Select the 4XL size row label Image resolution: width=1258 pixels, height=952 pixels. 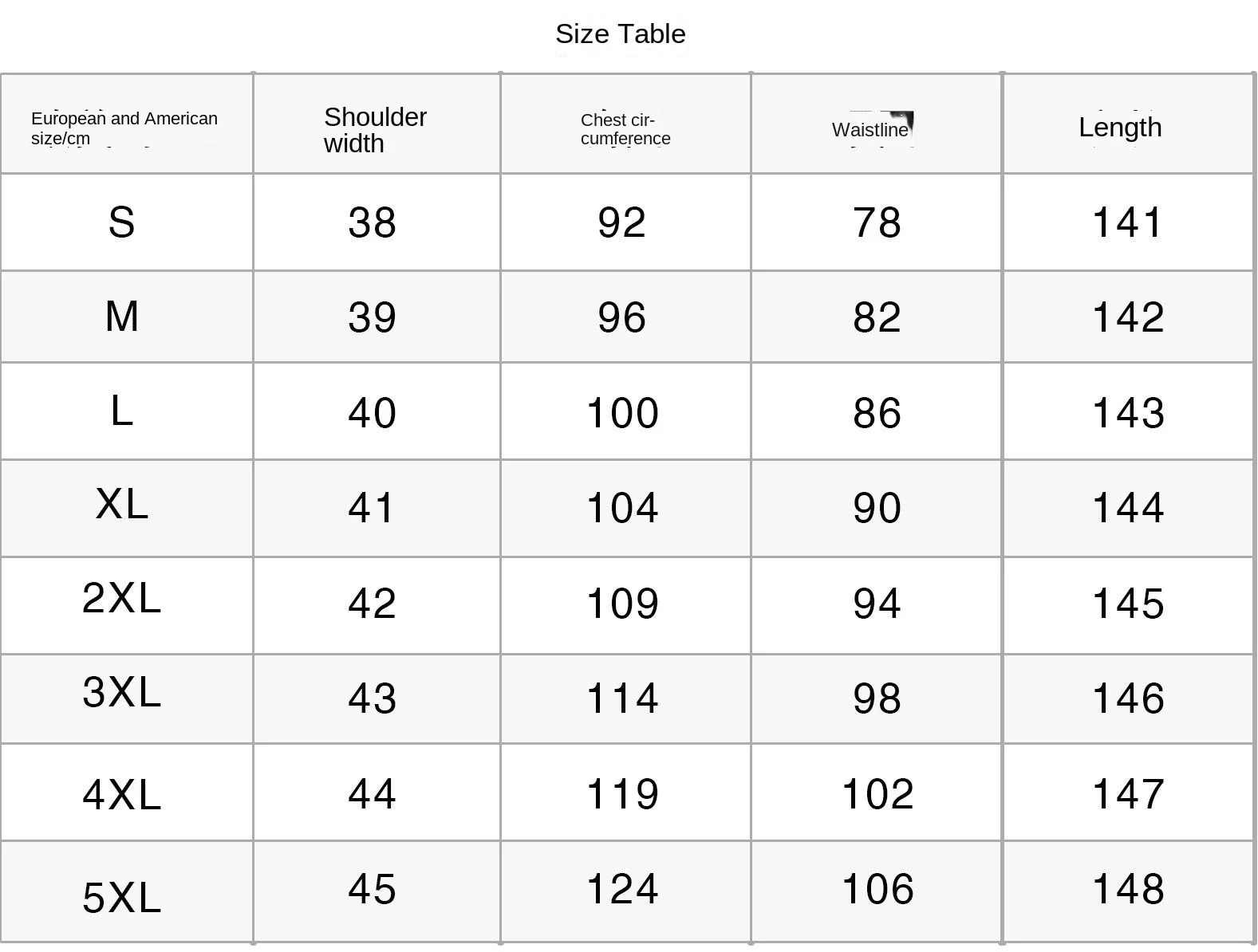click(121, 795)
